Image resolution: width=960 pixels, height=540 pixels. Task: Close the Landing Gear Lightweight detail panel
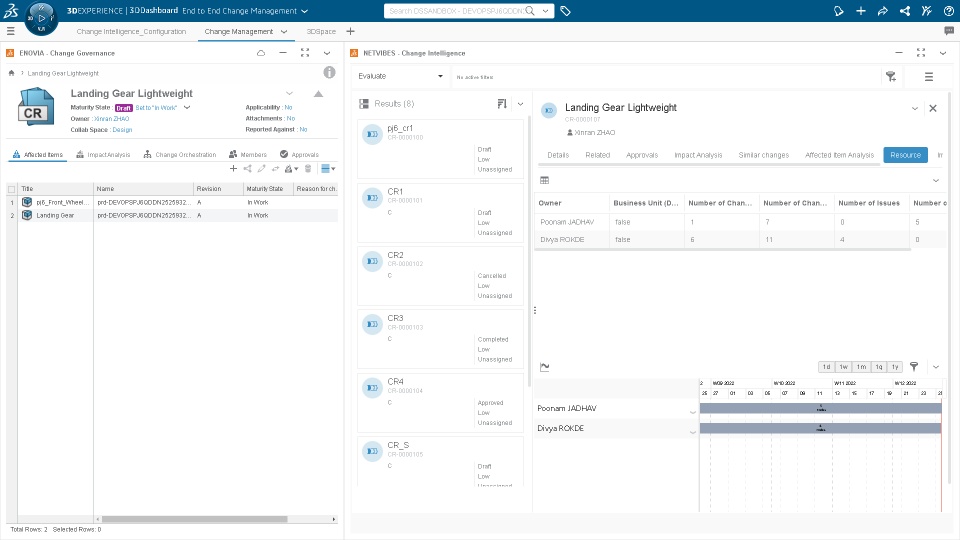point(933,108)
